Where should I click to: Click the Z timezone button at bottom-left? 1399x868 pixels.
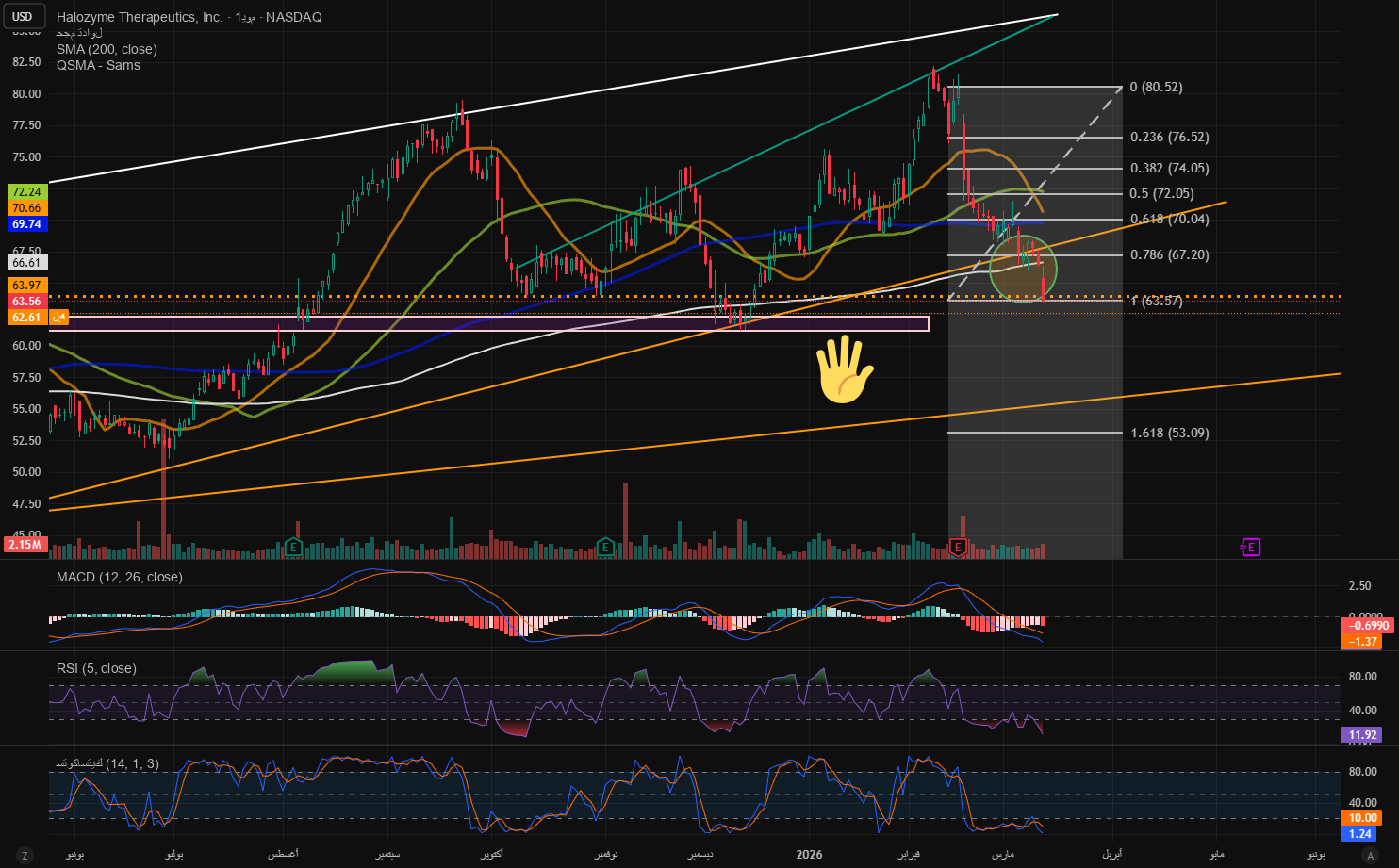pyautogui.click(x=25, y=855)
